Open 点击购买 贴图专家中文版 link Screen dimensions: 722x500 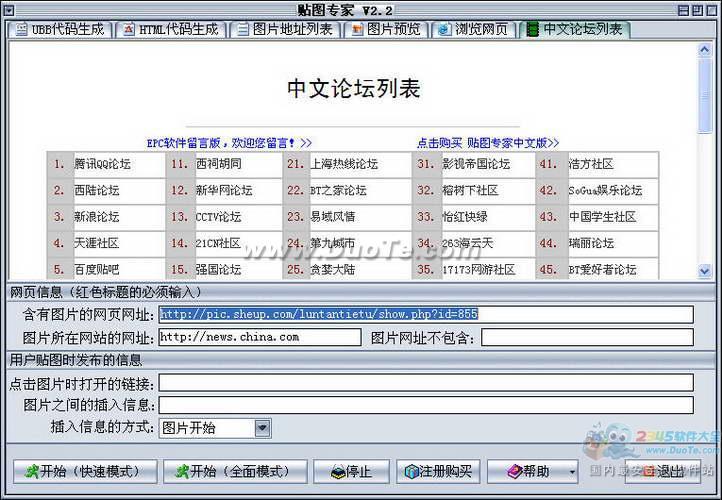point(488,143)
